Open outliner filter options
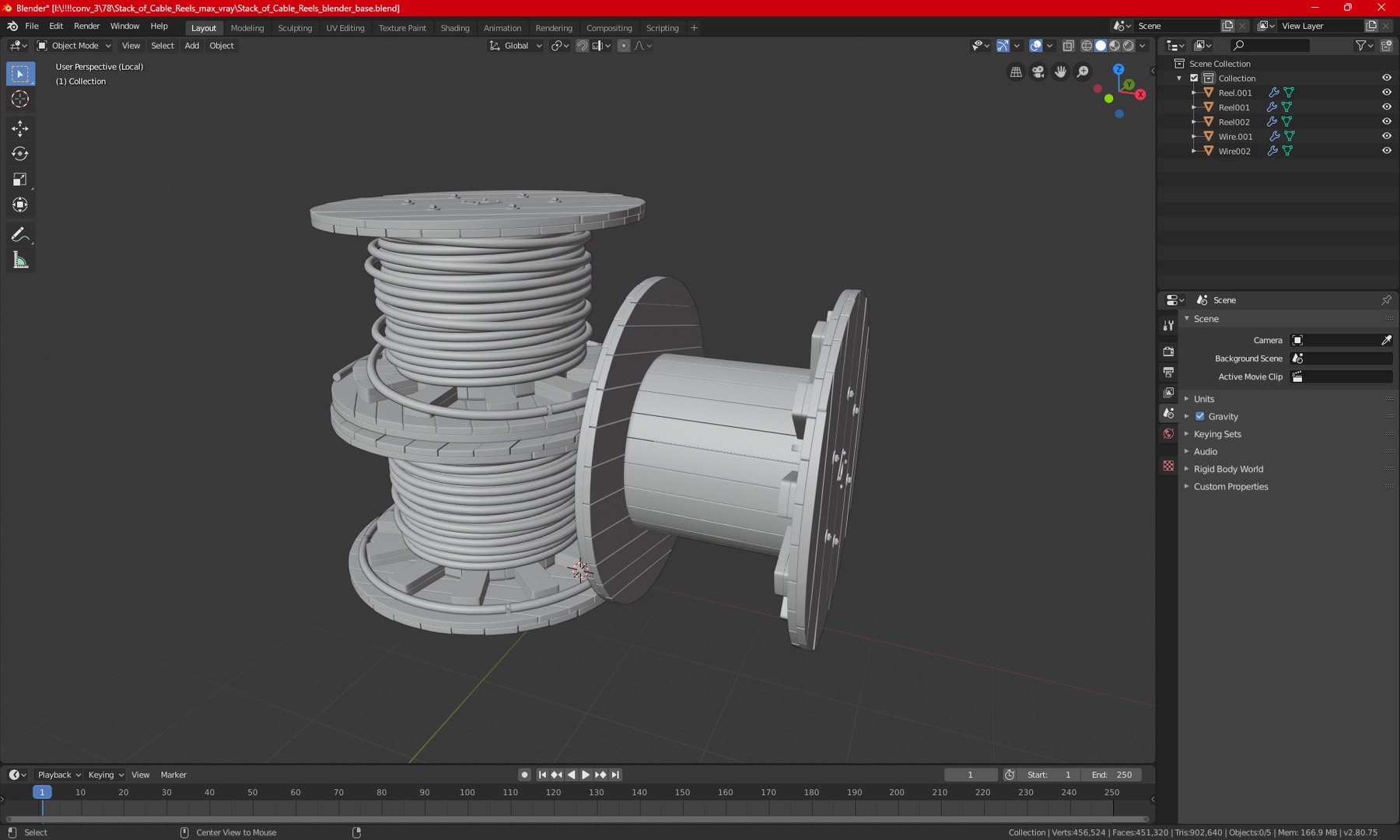The height and width of the screenshot is (840, 1400). 1363,46
